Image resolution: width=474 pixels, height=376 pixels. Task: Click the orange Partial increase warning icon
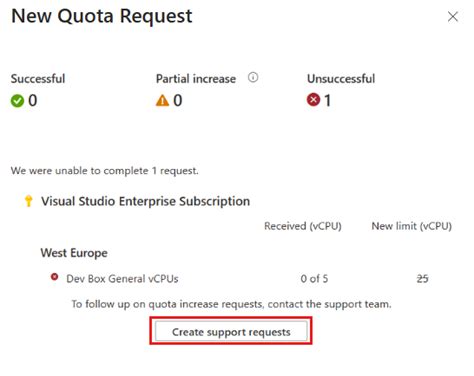click(162, 100)
